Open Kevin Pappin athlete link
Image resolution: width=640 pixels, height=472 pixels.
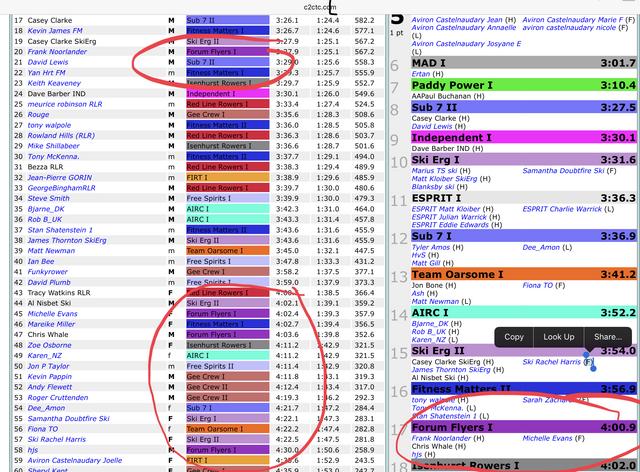(x=50, y=376)
